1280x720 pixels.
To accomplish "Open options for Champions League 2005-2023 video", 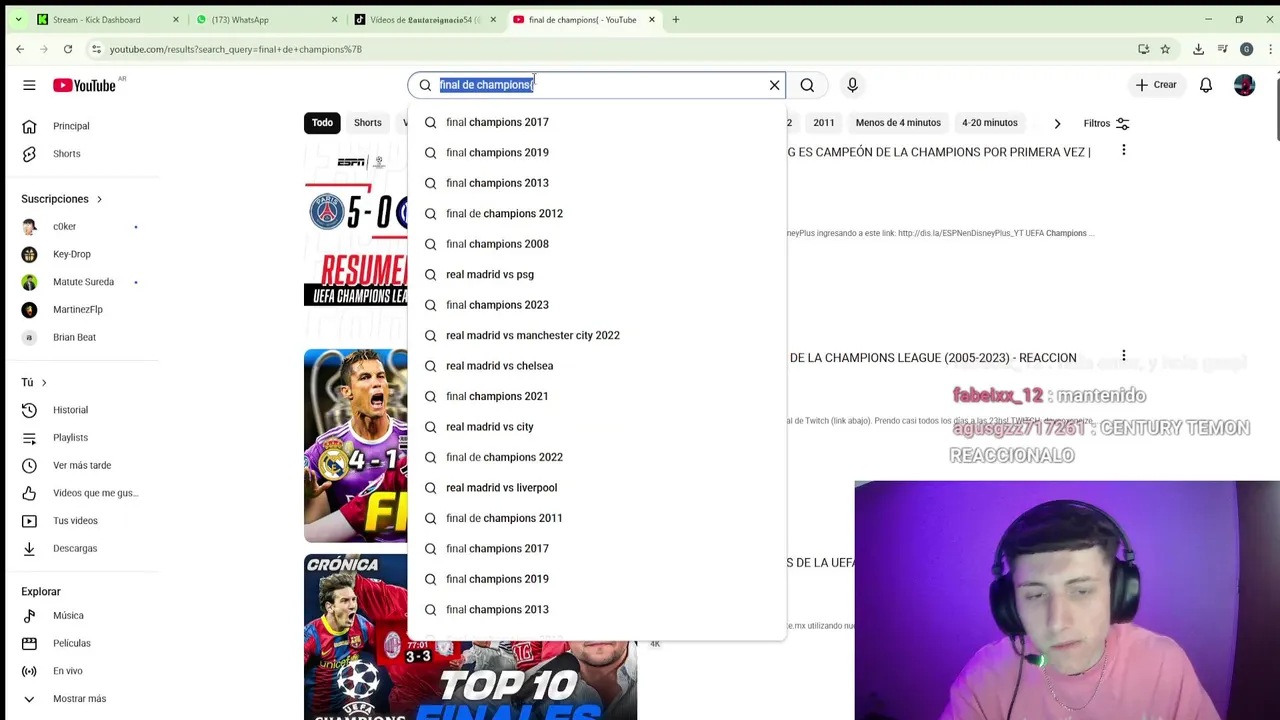I will pos(1123,356).
